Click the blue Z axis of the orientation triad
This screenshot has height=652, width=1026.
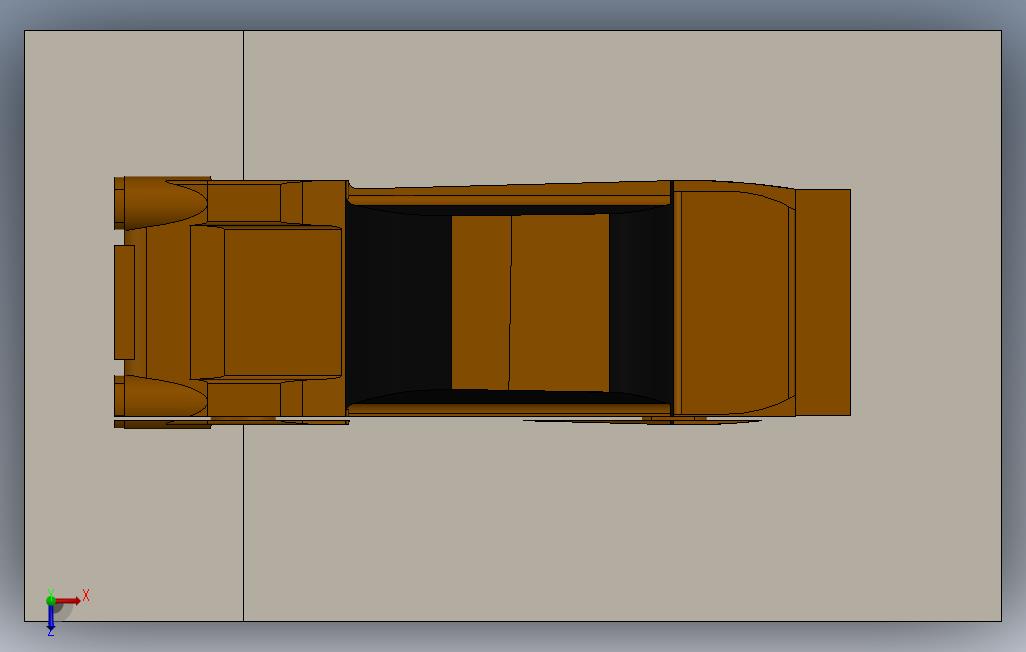(x=51, y=619)
